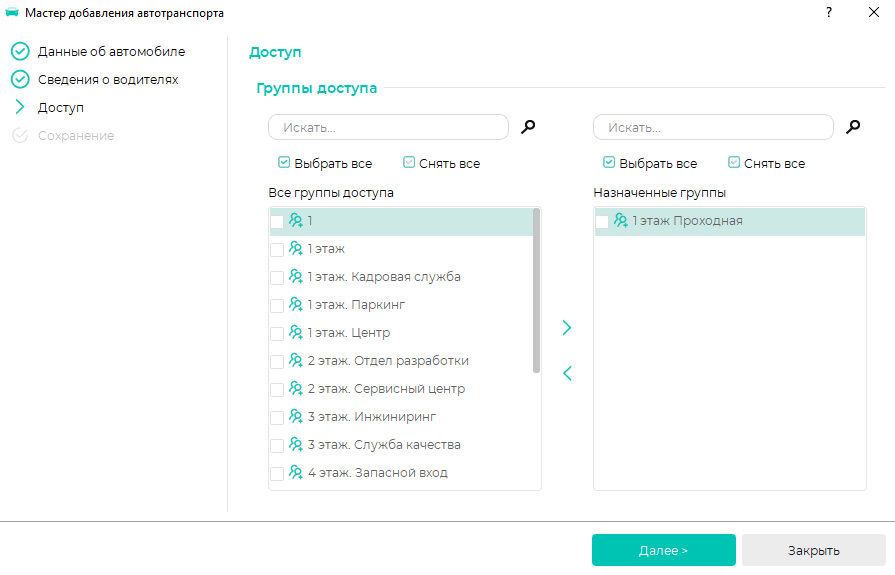Click group icon of "1 этаж Проходная"

[x=620, y=220]
